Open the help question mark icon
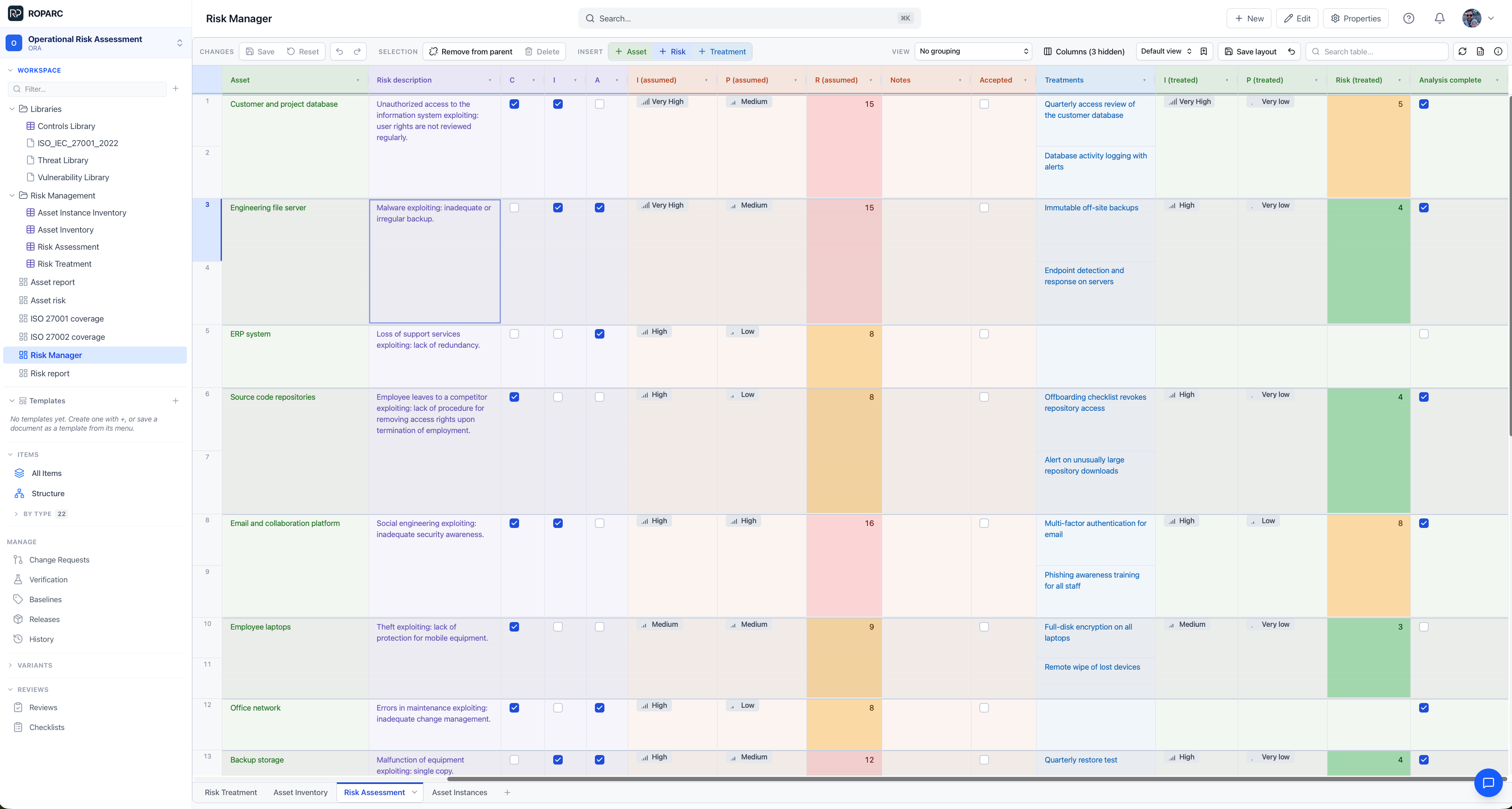 [1409, 18]
